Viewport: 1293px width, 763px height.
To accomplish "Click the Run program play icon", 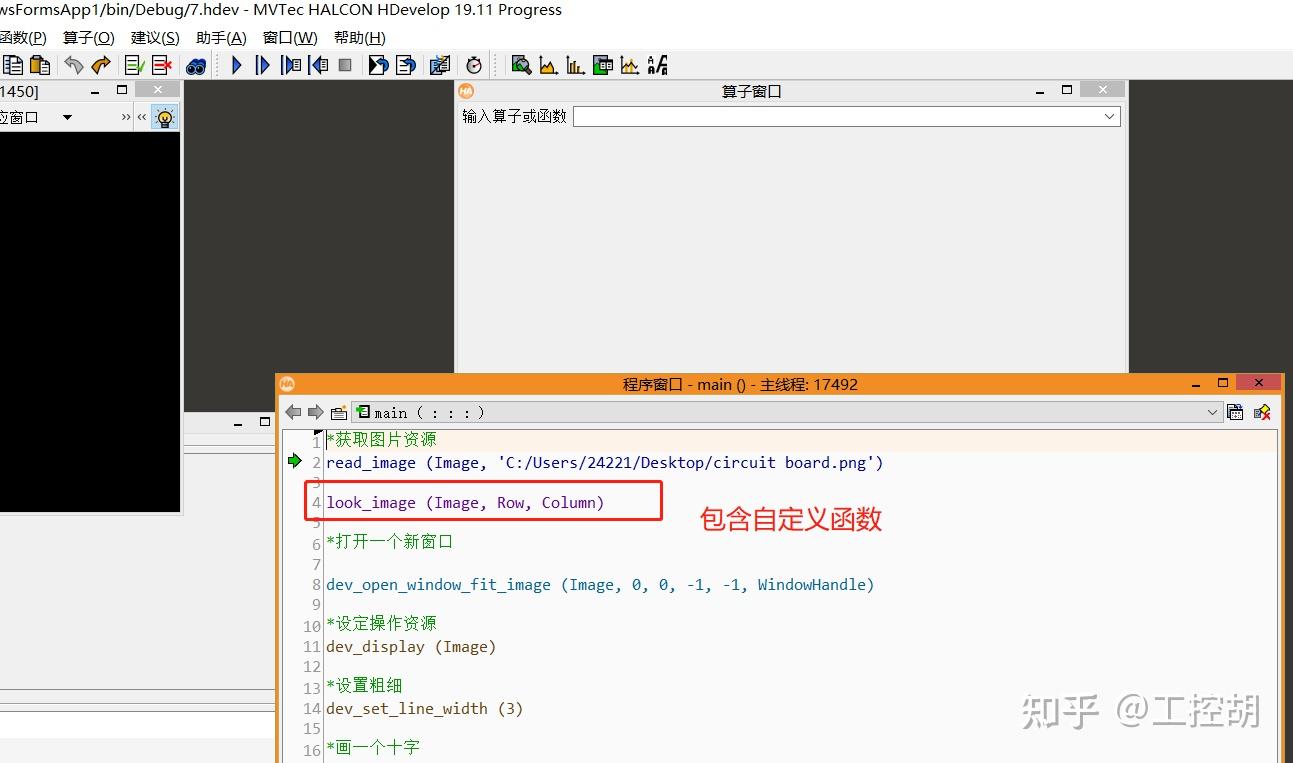I will click(x=237, y=65).
